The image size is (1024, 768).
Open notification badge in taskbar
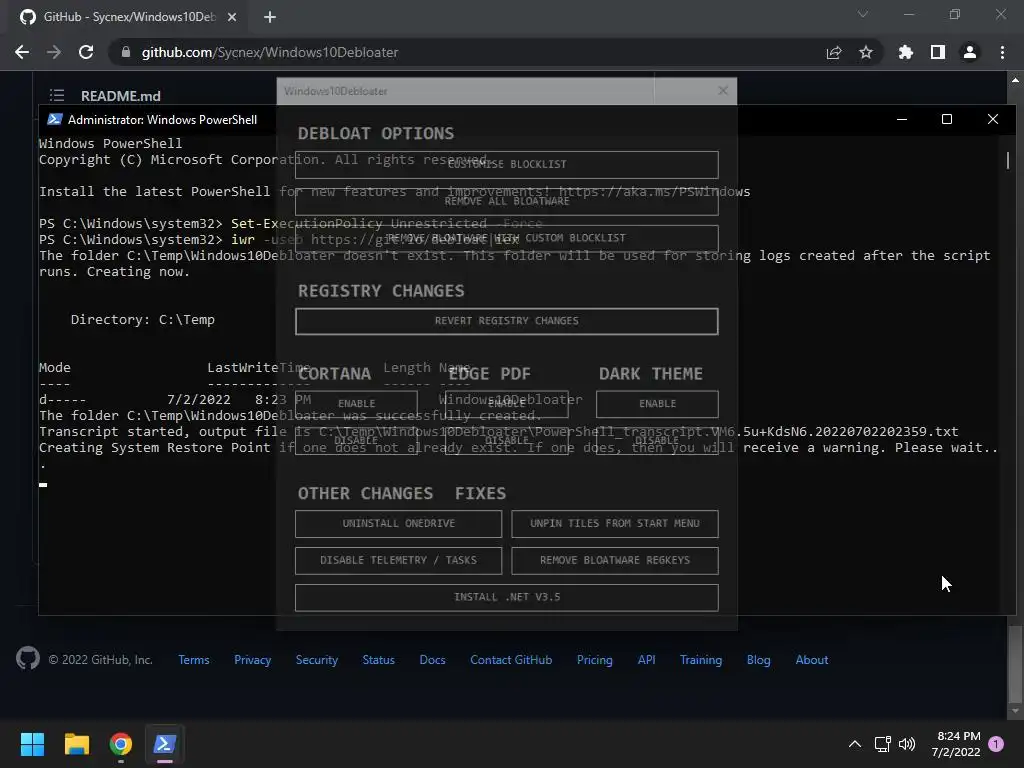[x=996, y=744]
